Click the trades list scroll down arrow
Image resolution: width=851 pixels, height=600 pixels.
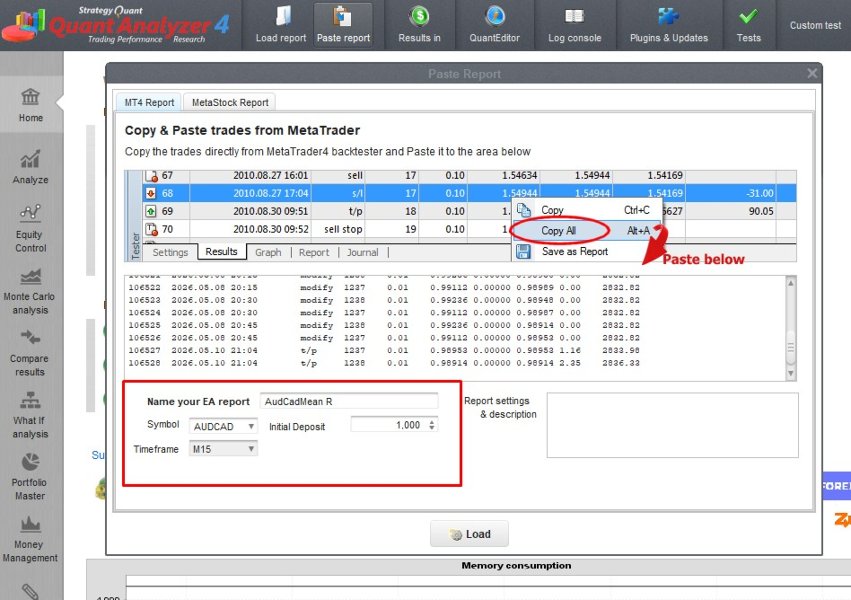pyautogui.click(x=791, y=373)
